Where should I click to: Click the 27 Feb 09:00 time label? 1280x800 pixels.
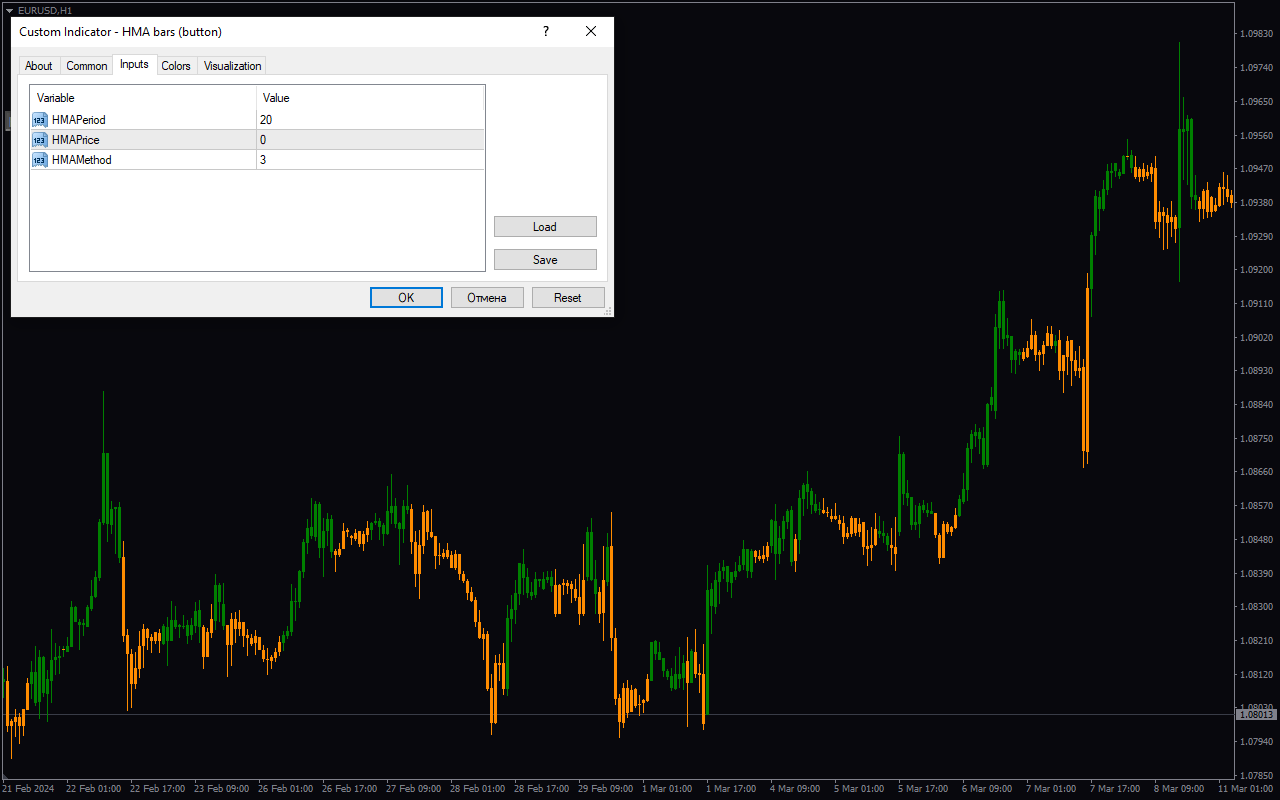(x=413, y=789)
